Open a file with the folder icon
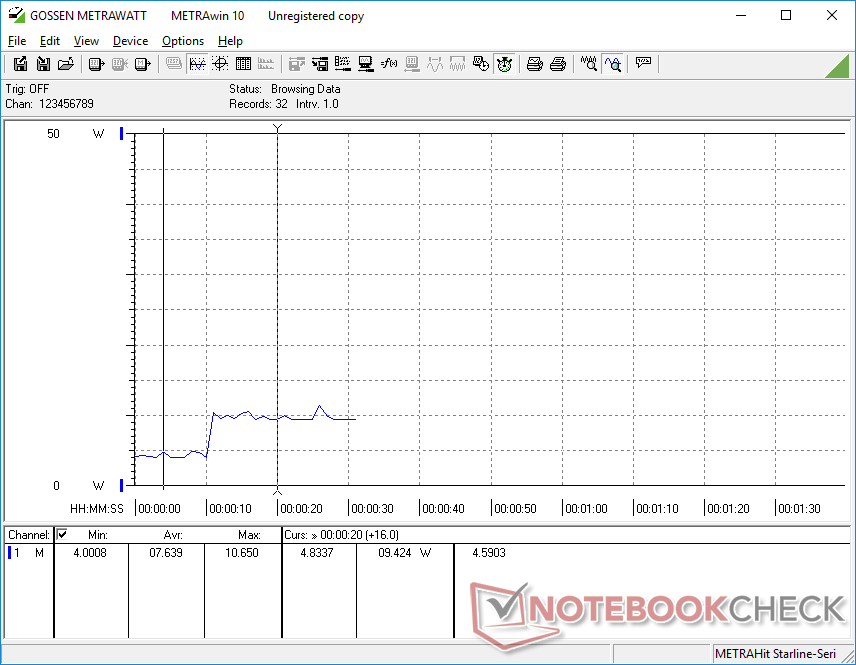The width and height of the screenshot is (856, 665). (x=66, y=64)
